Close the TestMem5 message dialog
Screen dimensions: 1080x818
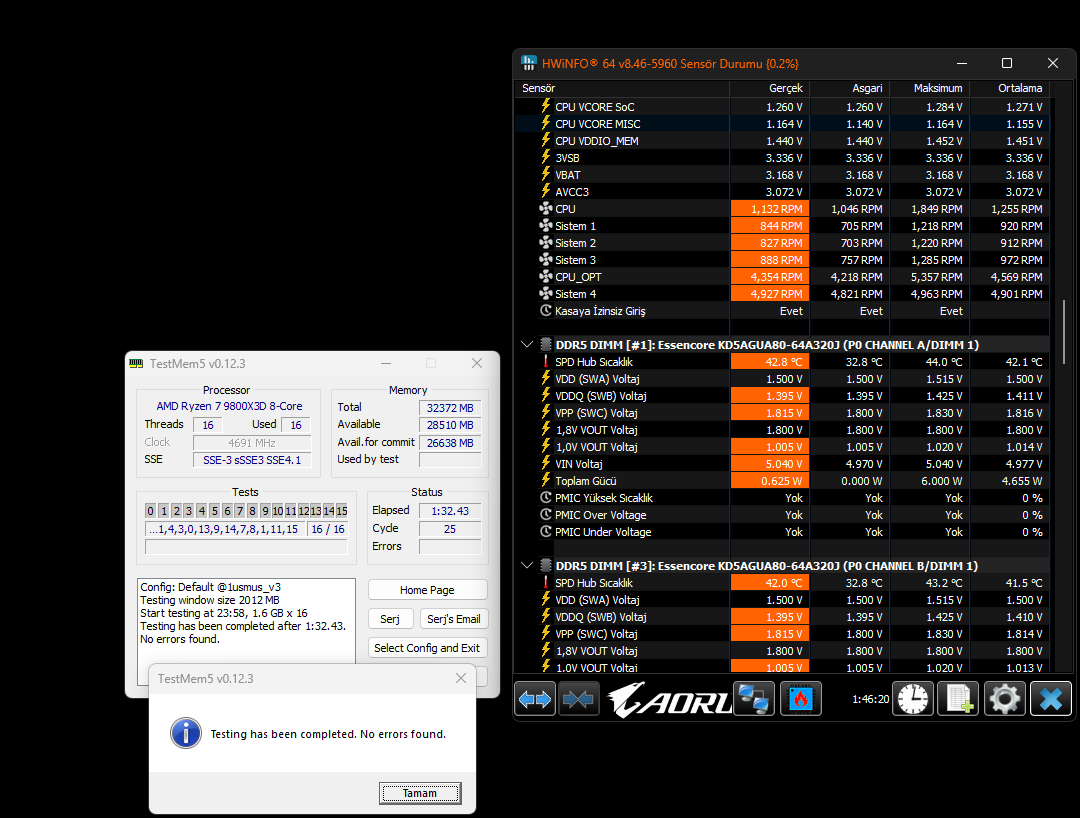[461, 678]
